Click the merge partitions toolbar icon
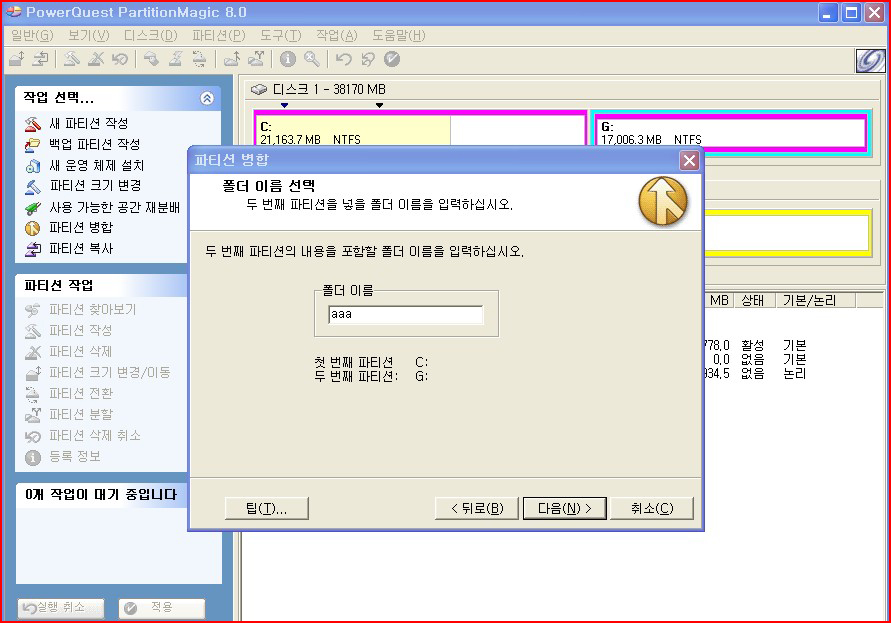891x623 pixels. click(x=231, y=59)
